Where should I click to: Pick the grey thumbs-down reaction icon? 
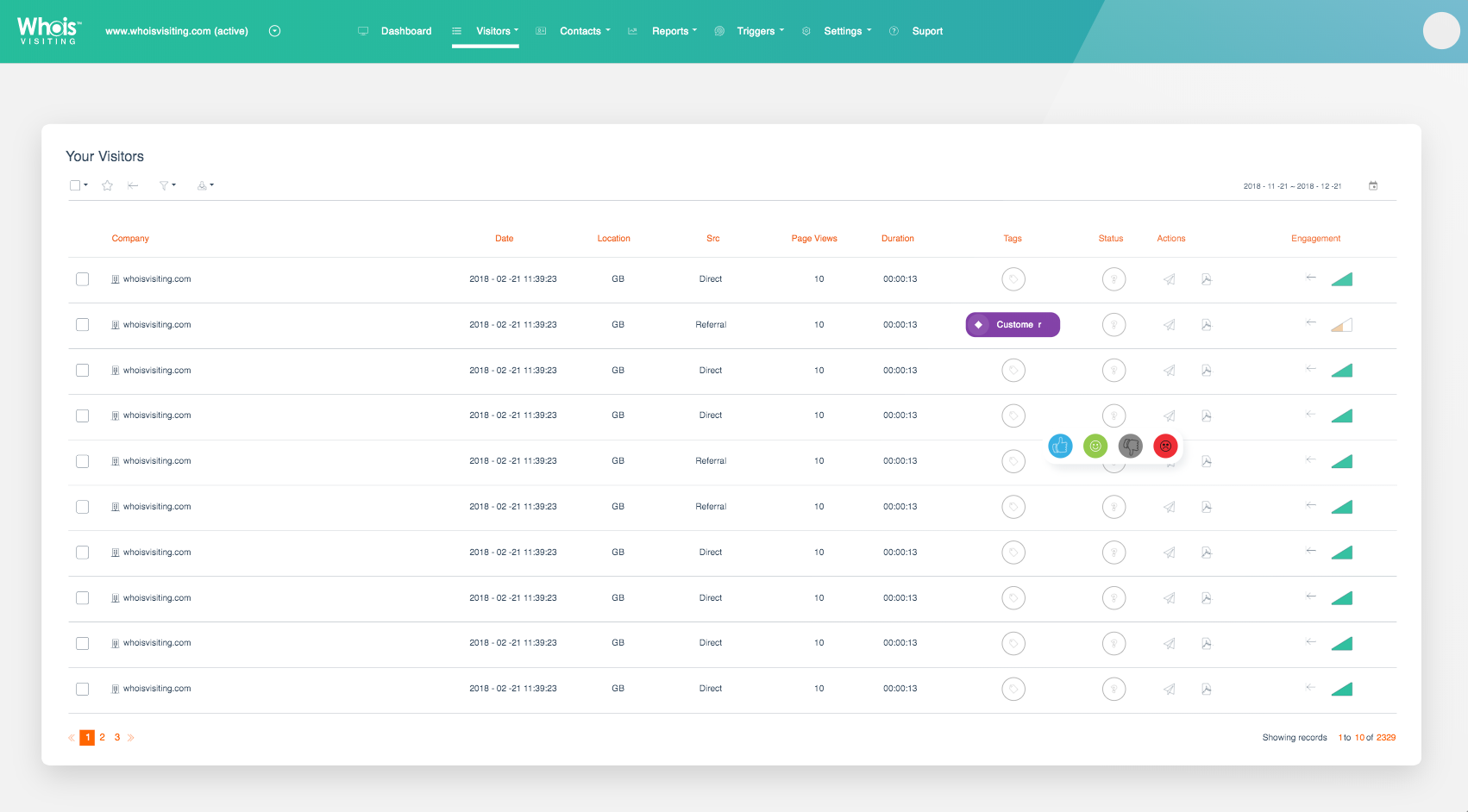click(x=1130, y=446)
